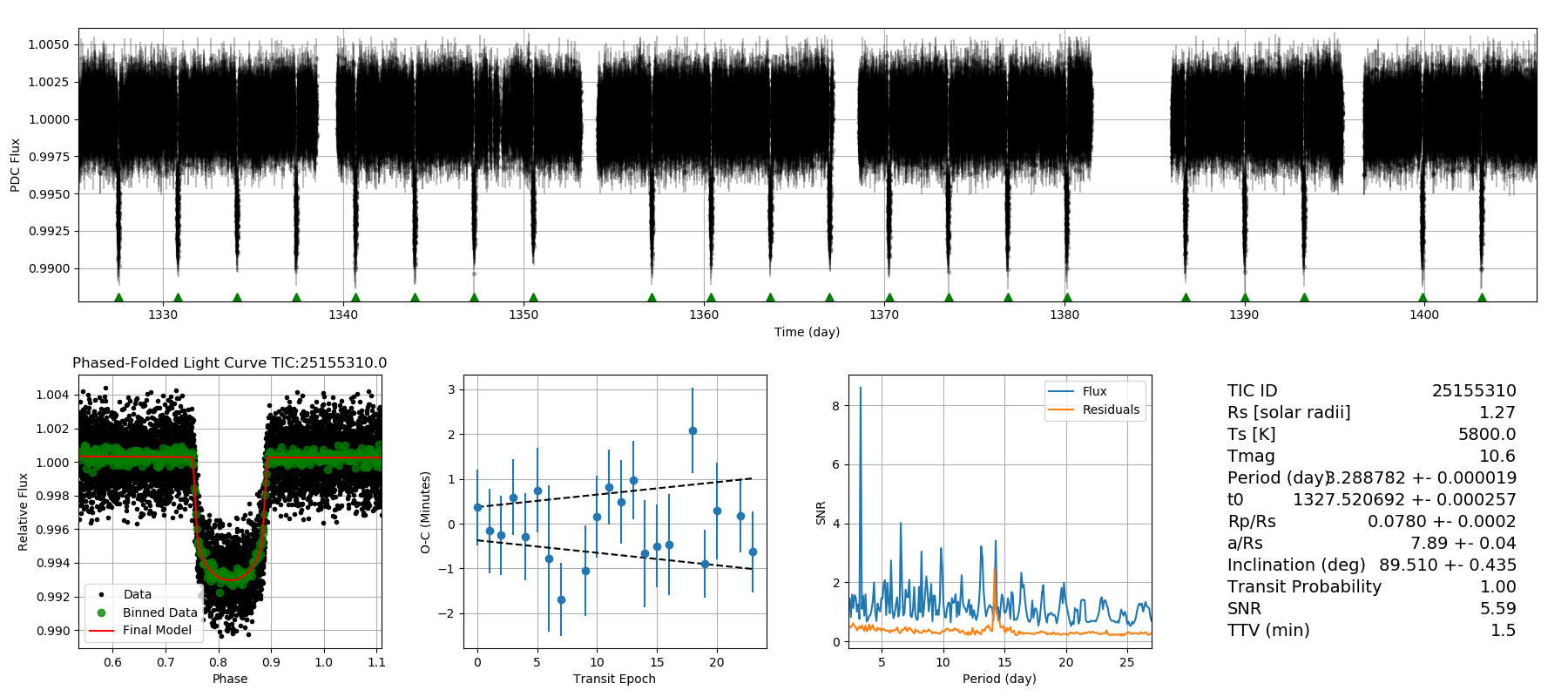Select the "Phase" x-axis label
Screen dimensions: 1568x697
point(230,679)
